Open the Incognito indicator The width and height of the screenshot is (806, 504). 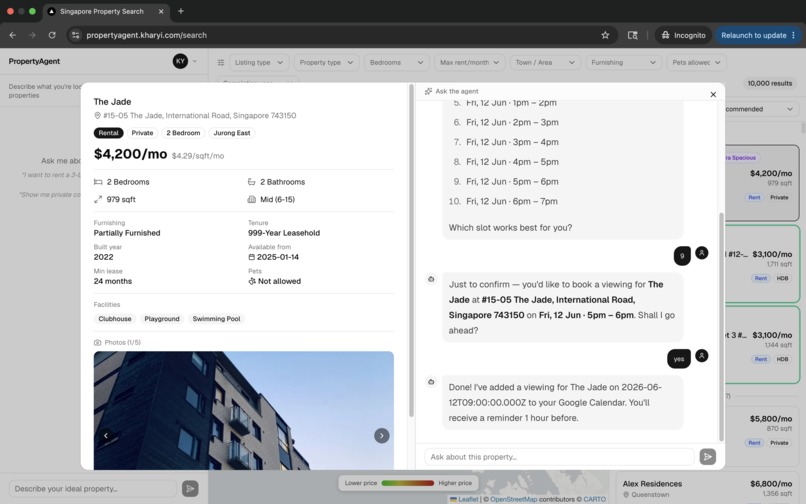coord(683,35)
